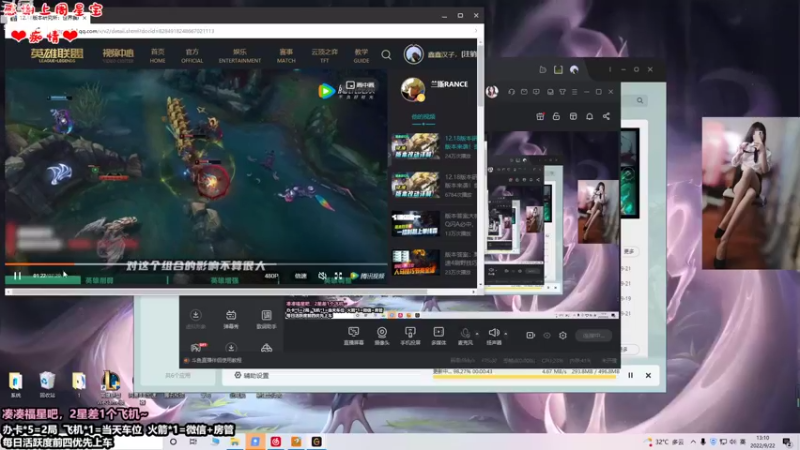This screenshot has height=450, width=800.
Task: Toggle mute on the video player
Action: click(x=322, y=276)
